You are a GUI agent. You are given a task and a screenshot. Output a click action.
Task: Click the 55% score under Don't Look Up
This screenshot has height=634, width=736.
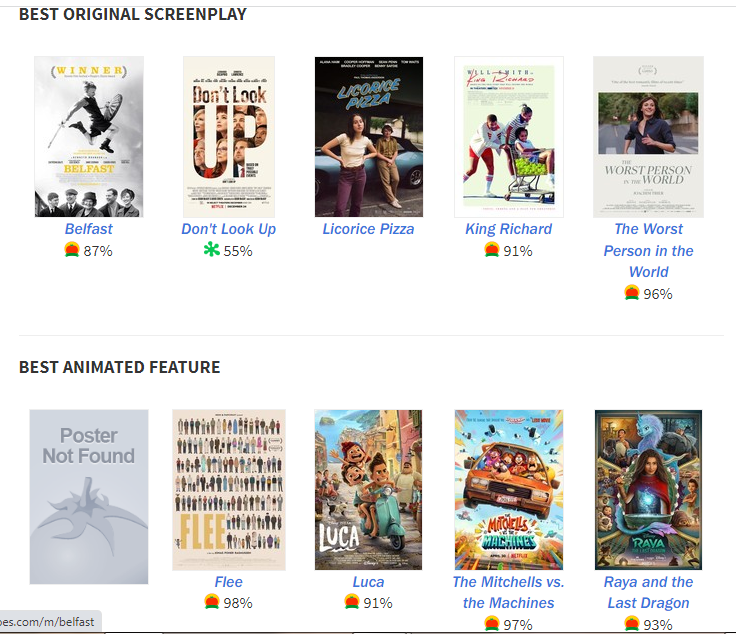pos(238,252)
